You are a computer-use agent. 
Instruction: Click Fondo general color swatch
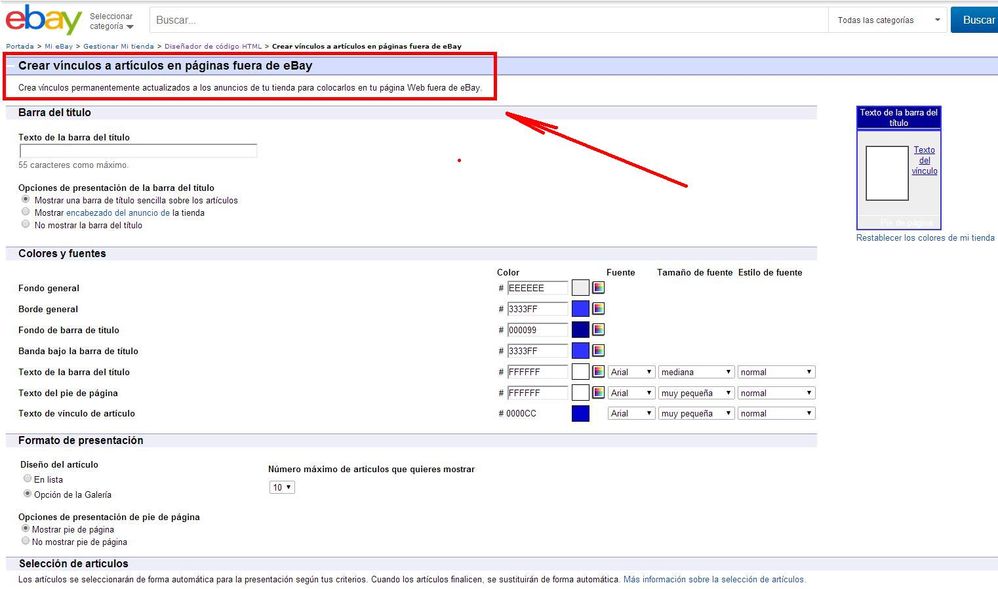click(x=580, y=288)
